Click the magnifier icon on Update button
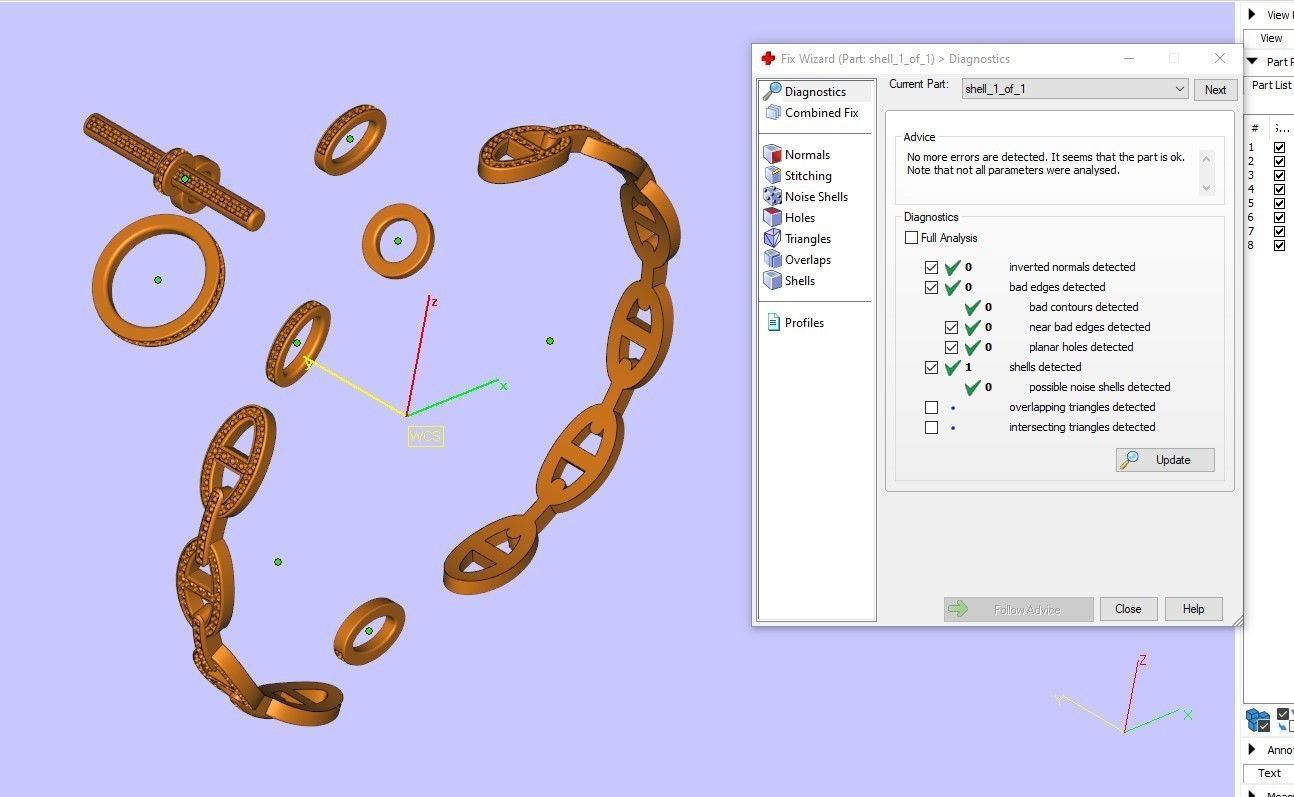The width and height of the screenshot is (1294, 797). [x=1130, y=460]
